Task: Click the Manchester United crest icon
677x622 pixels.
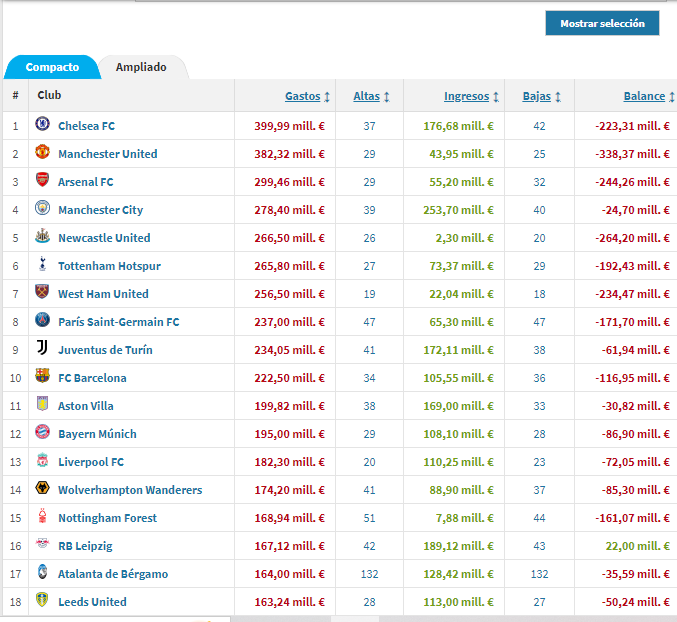Action: click(x=42, y=152)
